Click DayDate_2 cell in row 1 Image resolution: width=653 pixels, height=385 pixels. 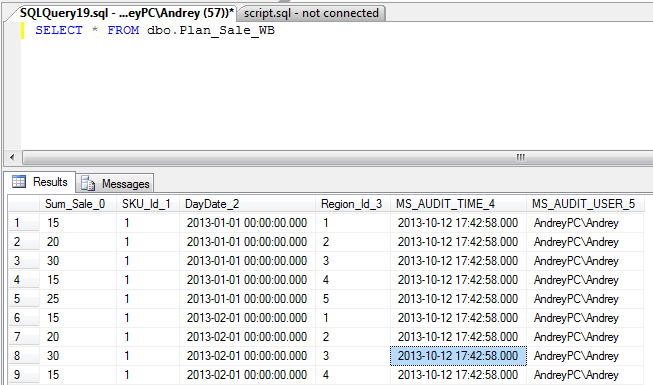[247, 223]
